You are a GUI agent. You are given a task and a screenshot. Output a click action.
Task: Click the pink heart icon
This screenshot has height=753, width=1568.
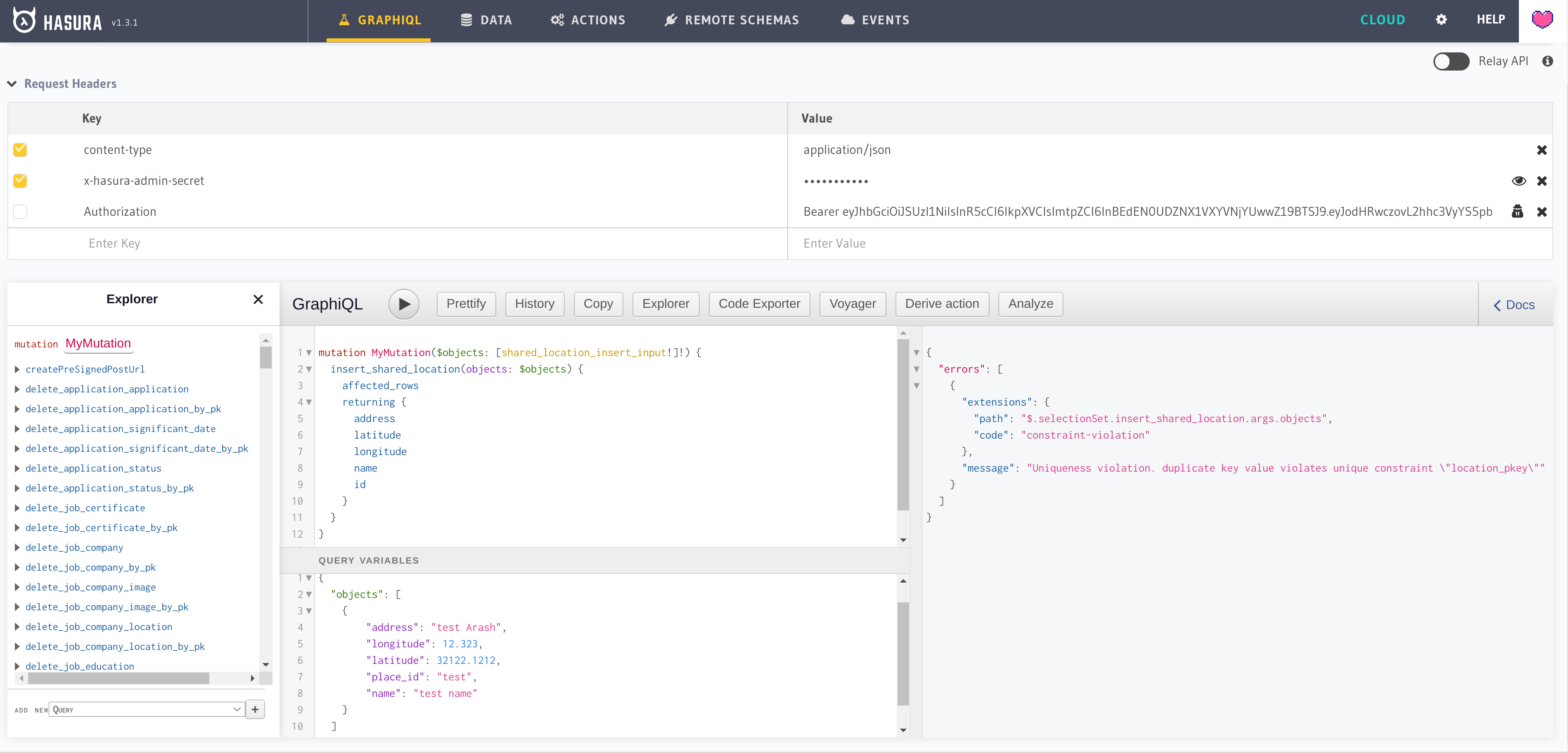tap(1542, 20)
